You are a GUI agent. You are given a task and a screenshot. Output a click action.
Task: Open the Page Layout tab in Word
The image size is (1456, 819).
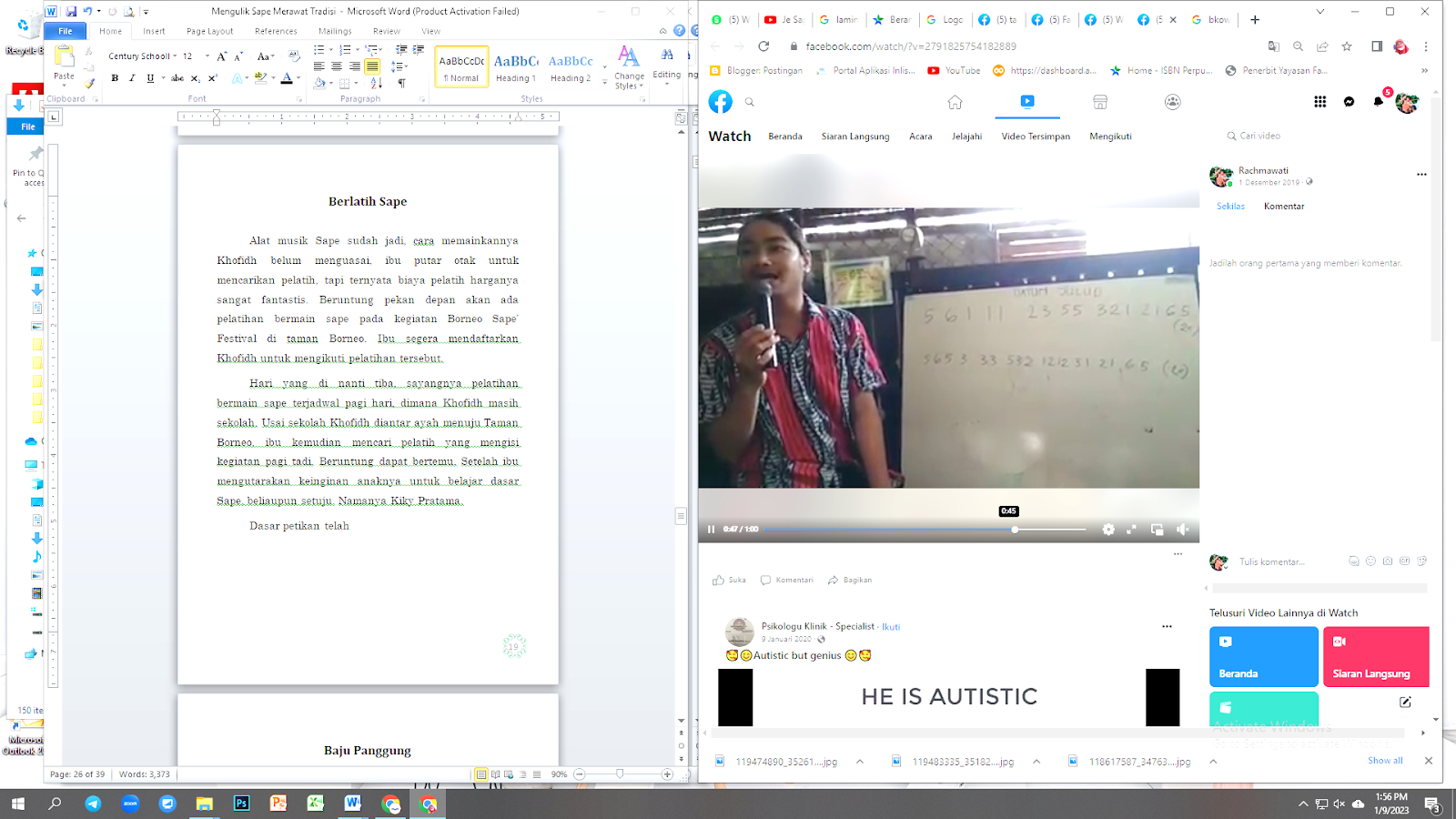pos(209,31)
